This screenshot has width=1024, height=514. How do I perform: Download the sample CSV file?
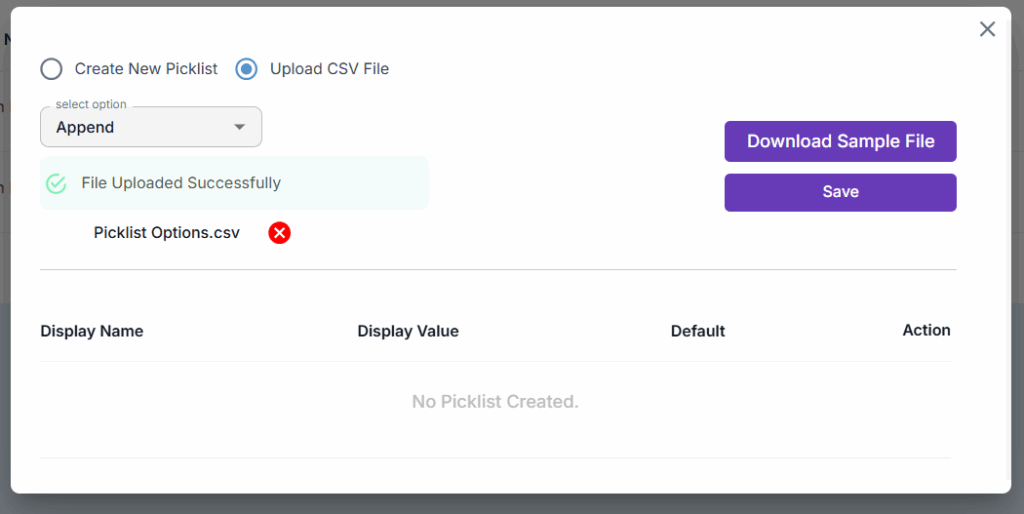tap(840, 141)
